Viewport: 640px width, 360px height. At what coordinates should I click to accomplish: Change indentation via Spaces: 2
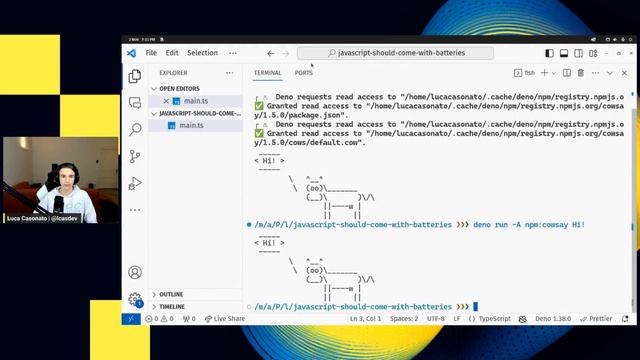pos(404,319)
